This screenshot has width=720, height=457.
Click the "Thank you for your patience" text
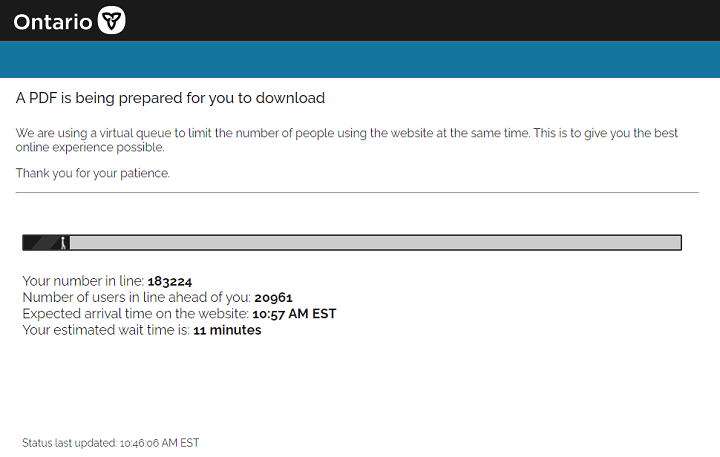pyautogui.click(x=93, y=173)
